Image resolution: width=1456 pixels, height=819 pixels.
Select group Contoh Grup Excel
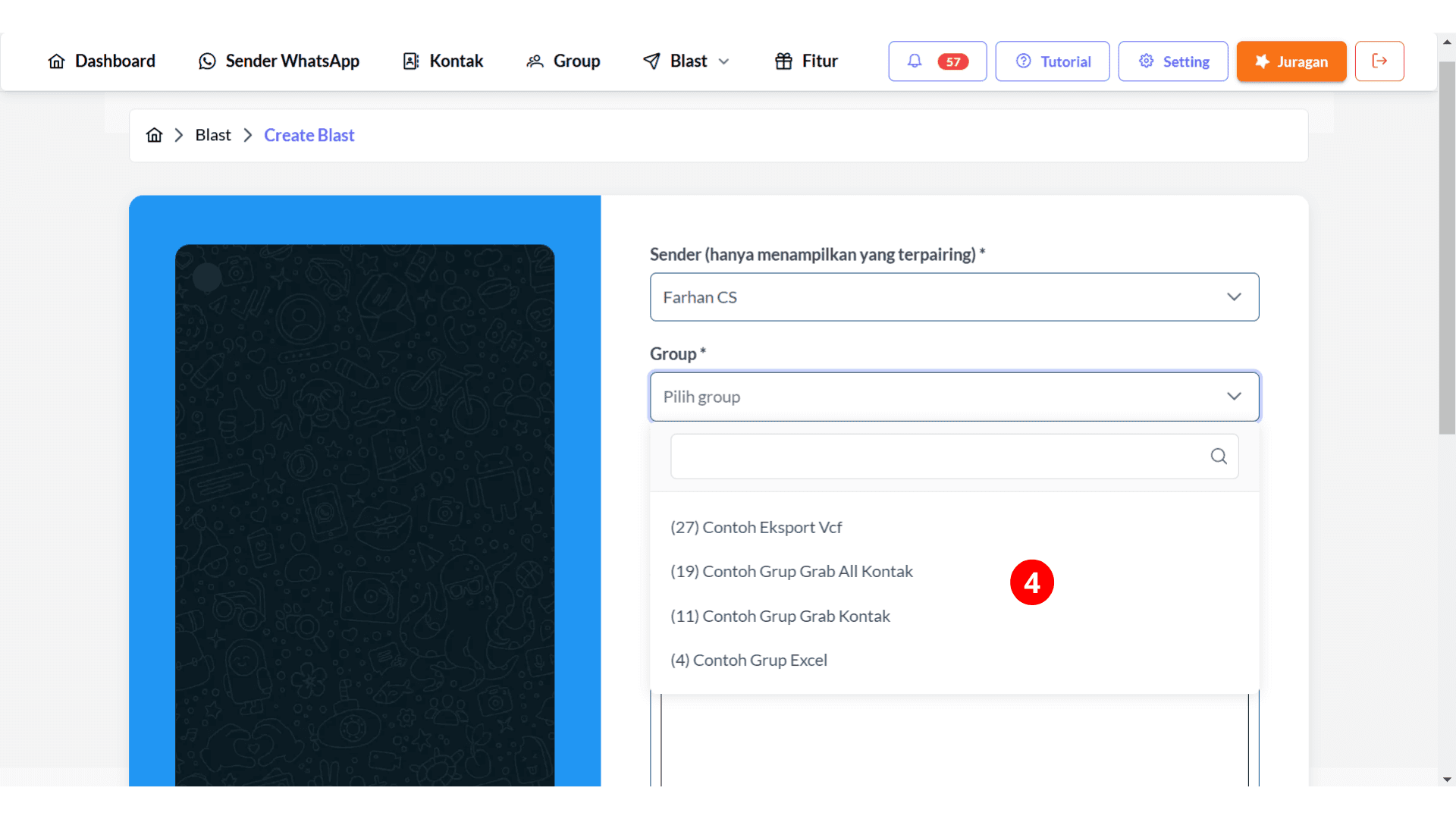749,659
